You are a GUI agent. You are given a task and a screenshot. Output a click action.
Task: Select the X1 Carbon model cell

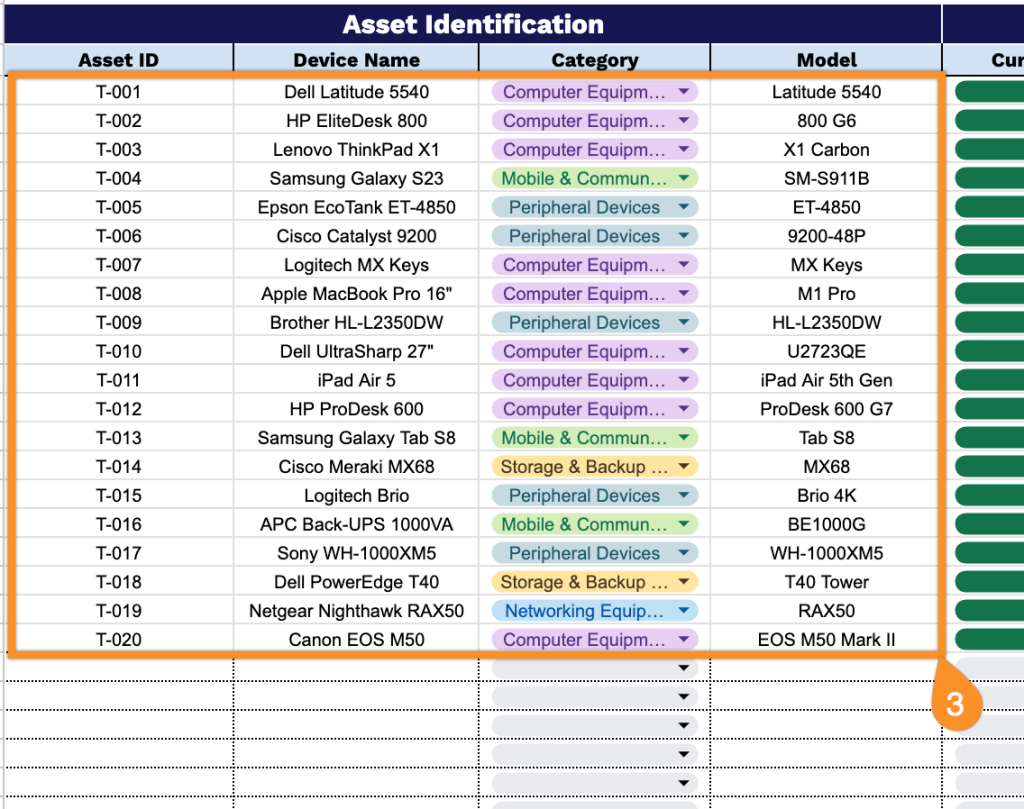[826, 150]
